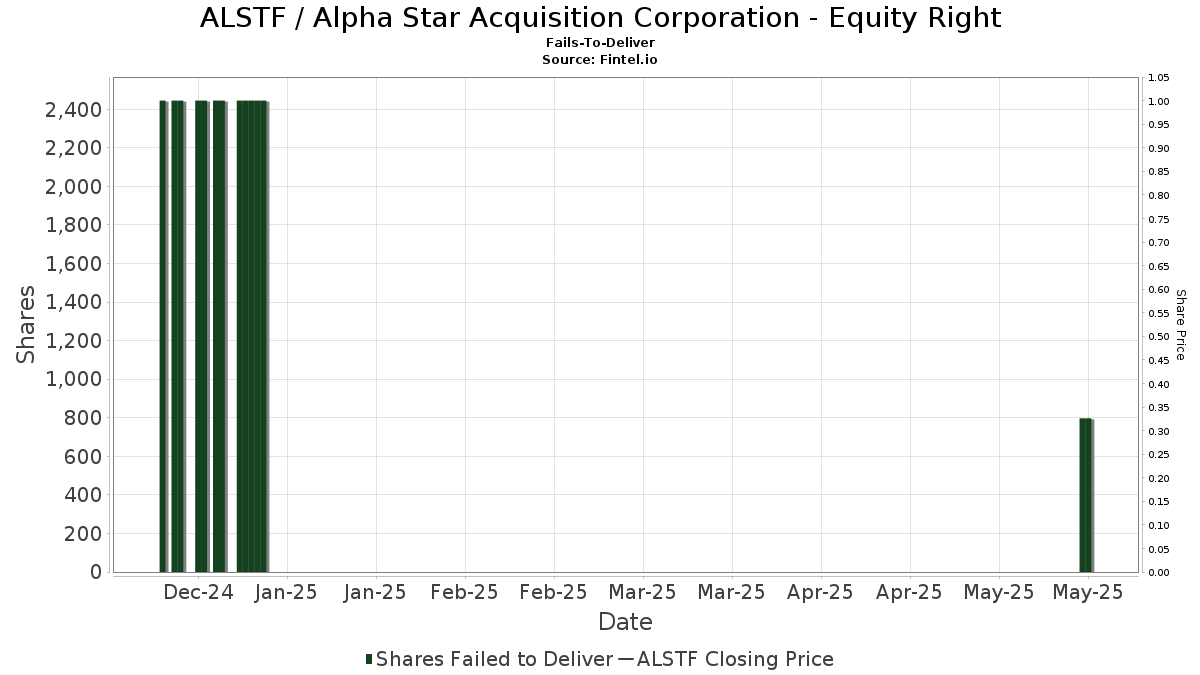This screenshot has height=675, width=1200.
Task: Click the 2,400 value on Shares axis
Action: [x=74, y=110]
